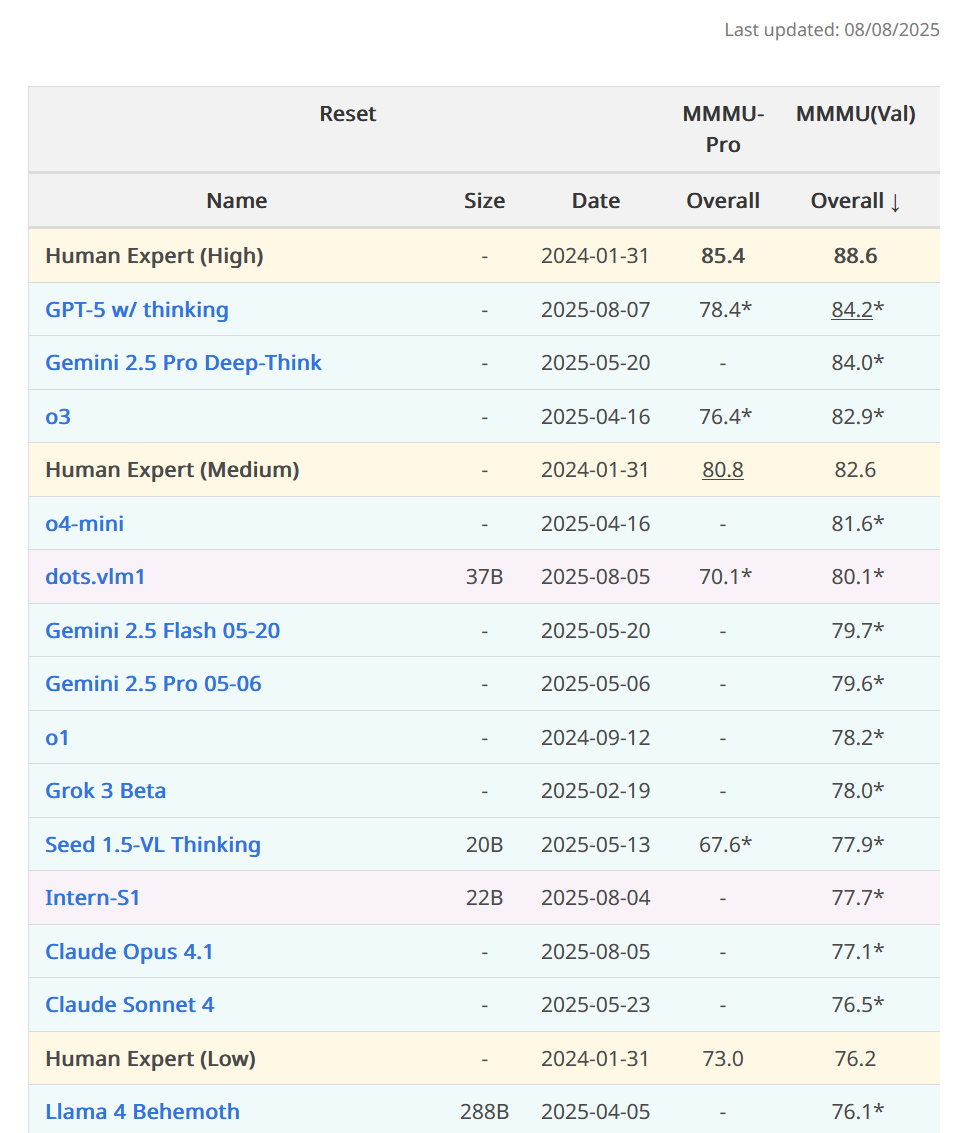
Task: Sort by MMMU-Pro Overall column
Action: click(723, 201)
